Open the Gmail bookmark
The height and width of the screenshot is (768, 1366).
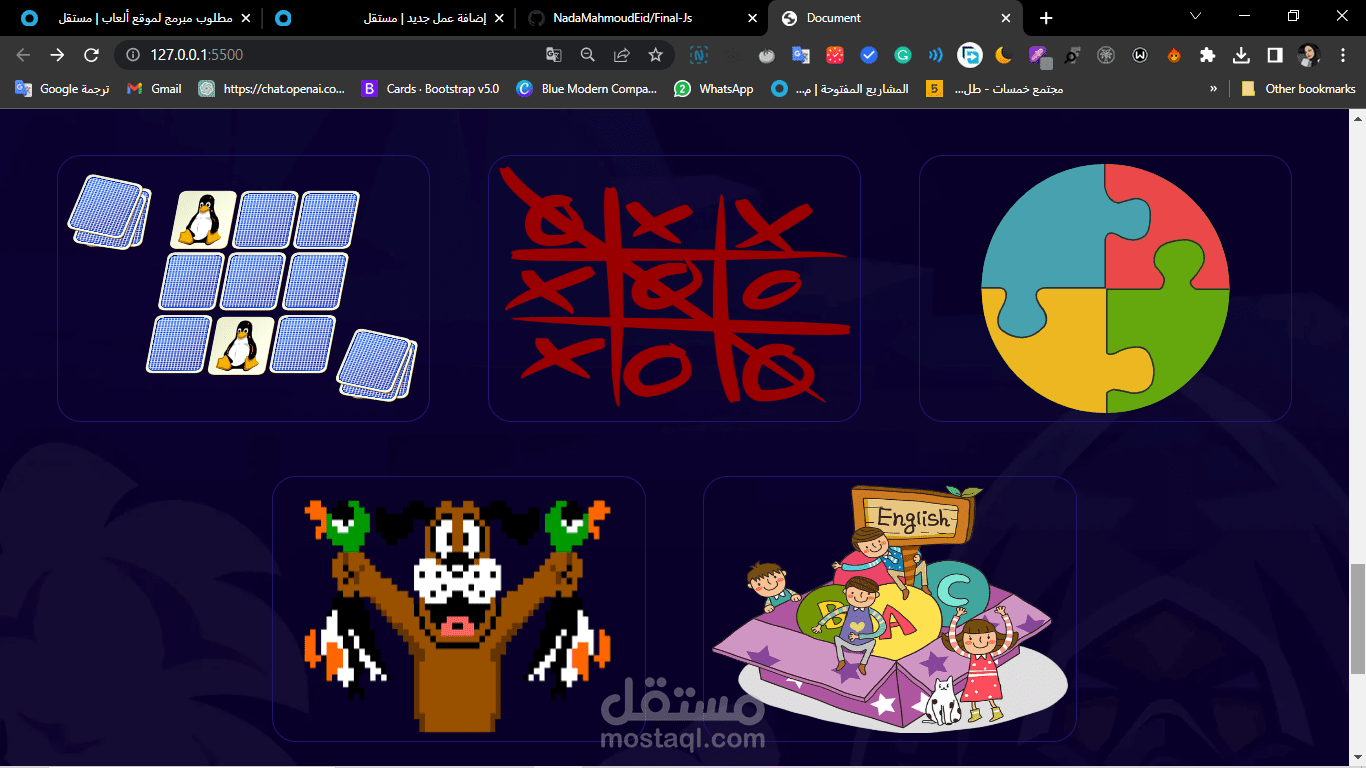pos(154,89)
